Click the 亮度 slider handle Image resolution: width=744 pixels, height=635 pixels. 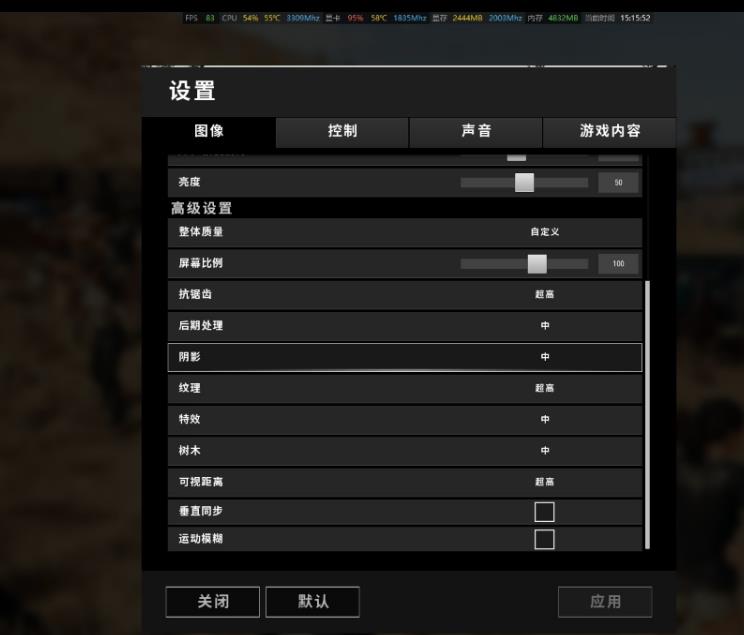[524, 183]
